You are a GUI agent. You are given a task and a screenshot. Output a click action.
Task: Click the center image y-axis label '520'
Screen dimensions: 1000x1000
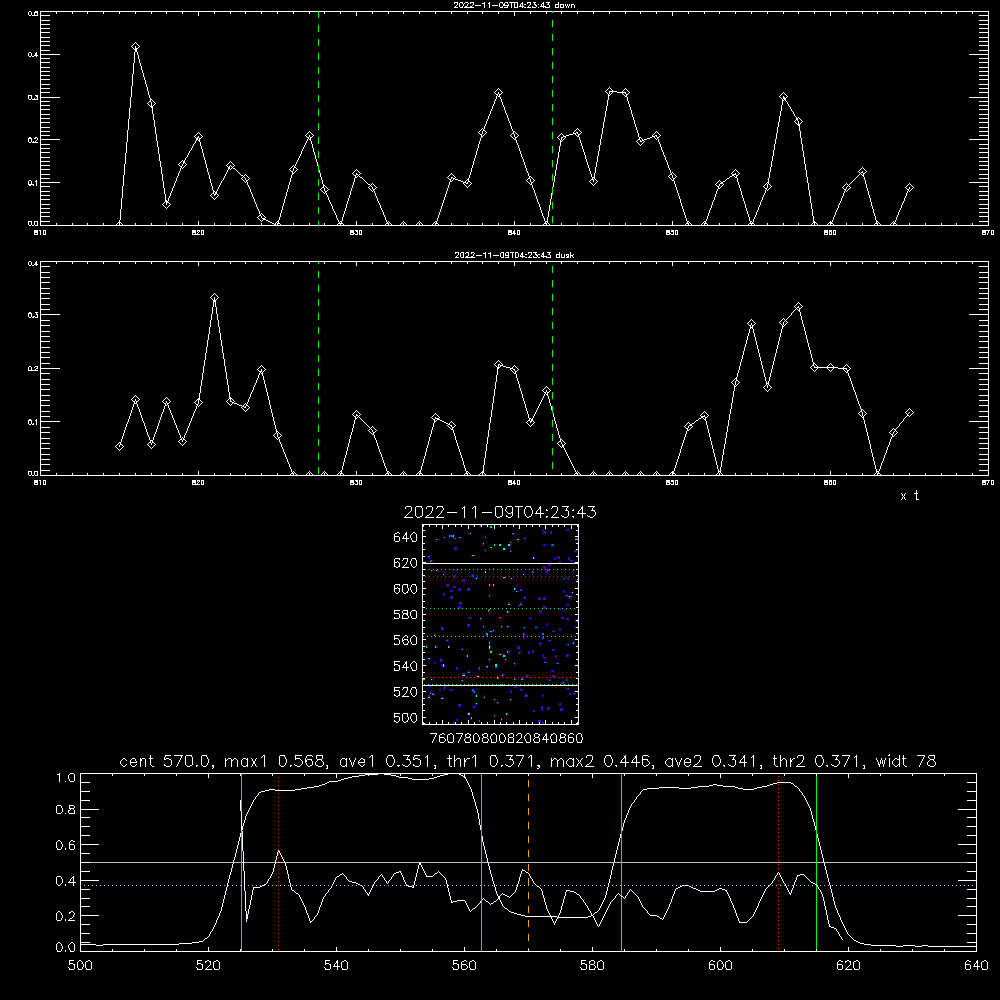pyautogui.click(x=406, y=692)
